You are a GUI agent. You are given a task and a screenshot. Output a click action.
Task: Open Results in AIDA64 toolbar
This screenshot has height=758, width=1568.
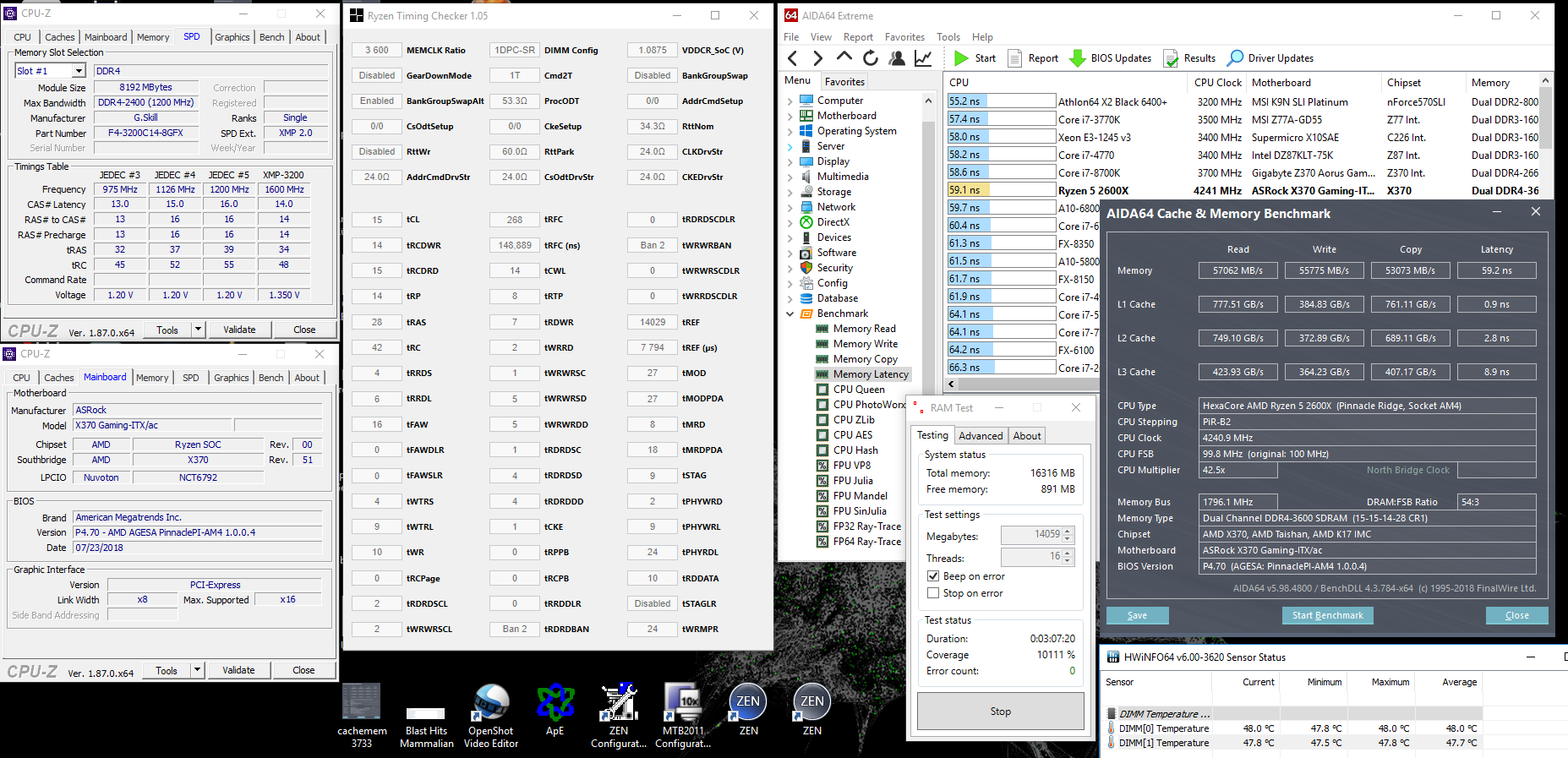pyautogui.click(x=1189, y=58)
